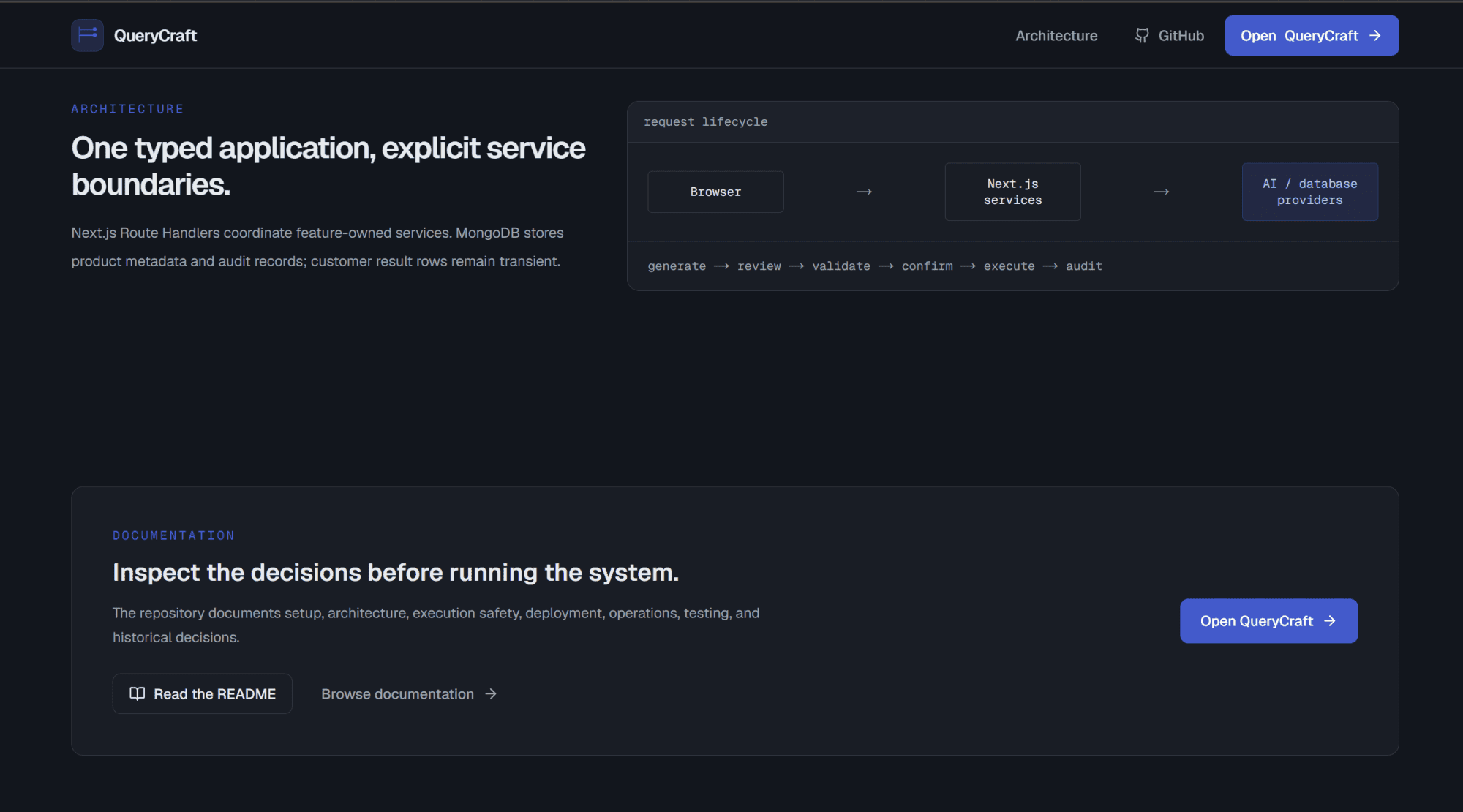Open QueryCraft from the documentation card
This screenshot has height=812, width=1463.
coord(1268,620)
